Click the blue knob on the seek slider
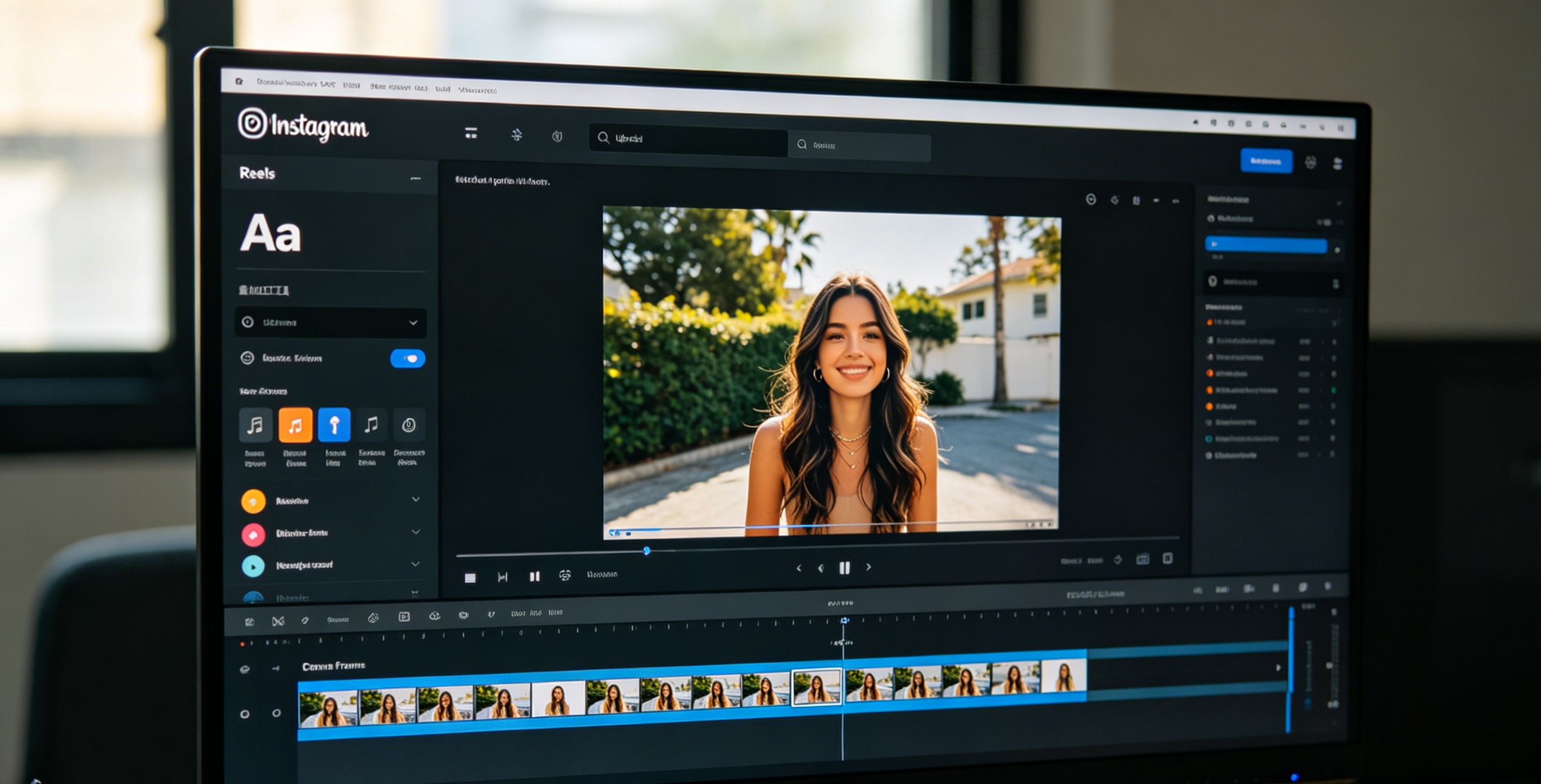This screenshot has width=1541, height=784. [647, 551]
